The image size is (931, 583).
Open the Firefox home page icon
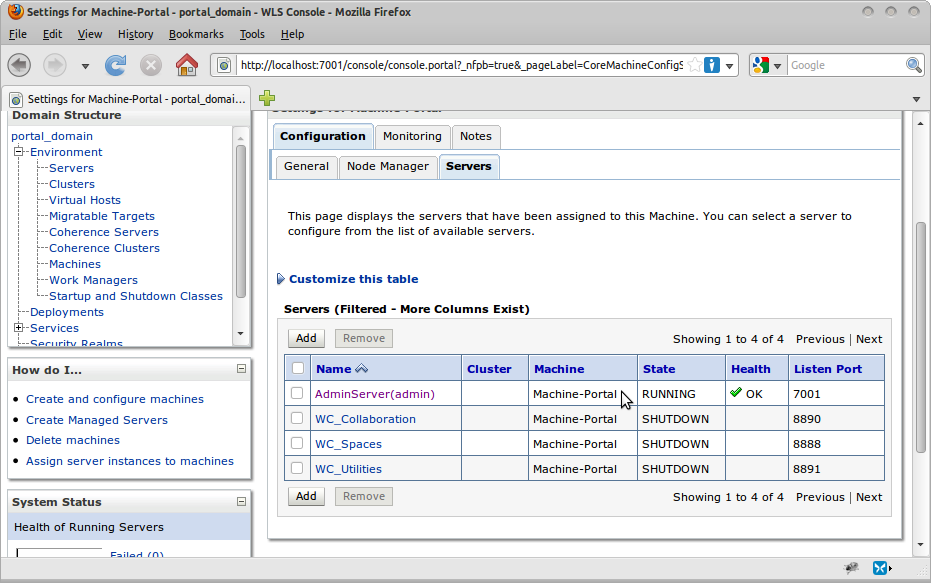click(x=187, y=65)
